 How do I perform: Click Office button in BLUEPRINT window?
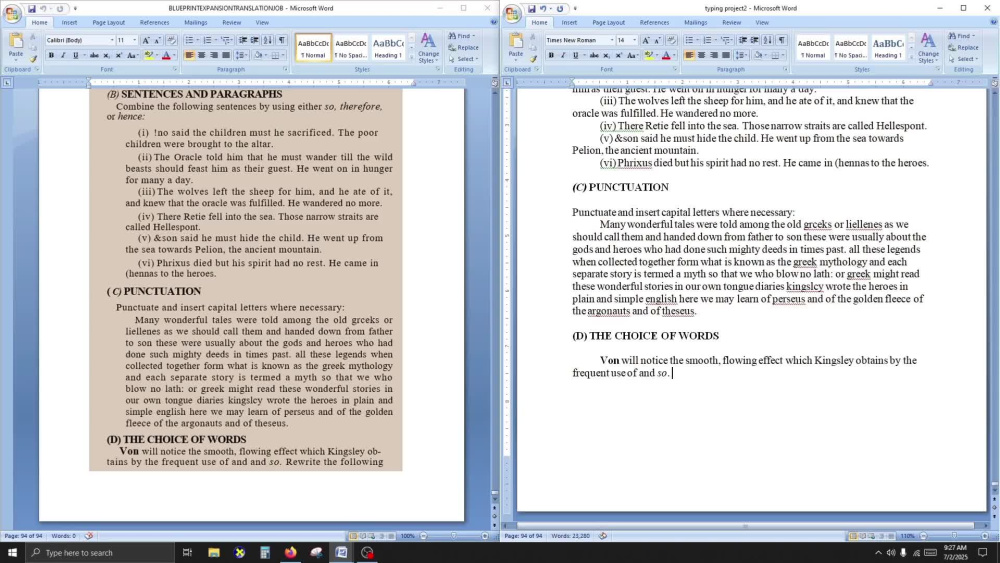(12, 13)
